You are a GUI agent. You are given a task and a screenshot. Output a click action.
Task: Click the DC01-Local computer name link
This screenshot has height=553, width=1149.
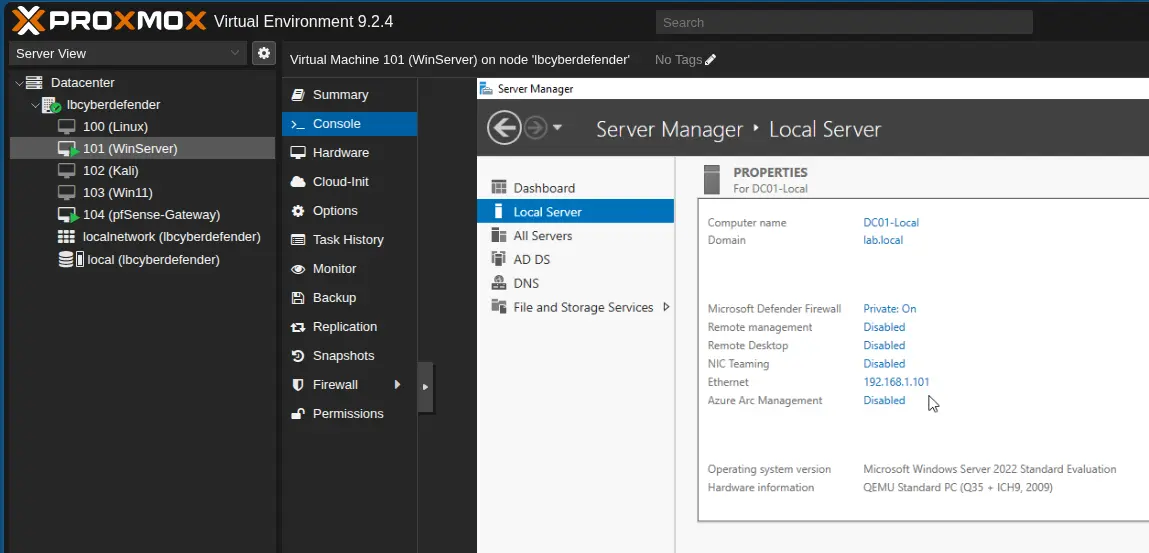coord(891,223)
